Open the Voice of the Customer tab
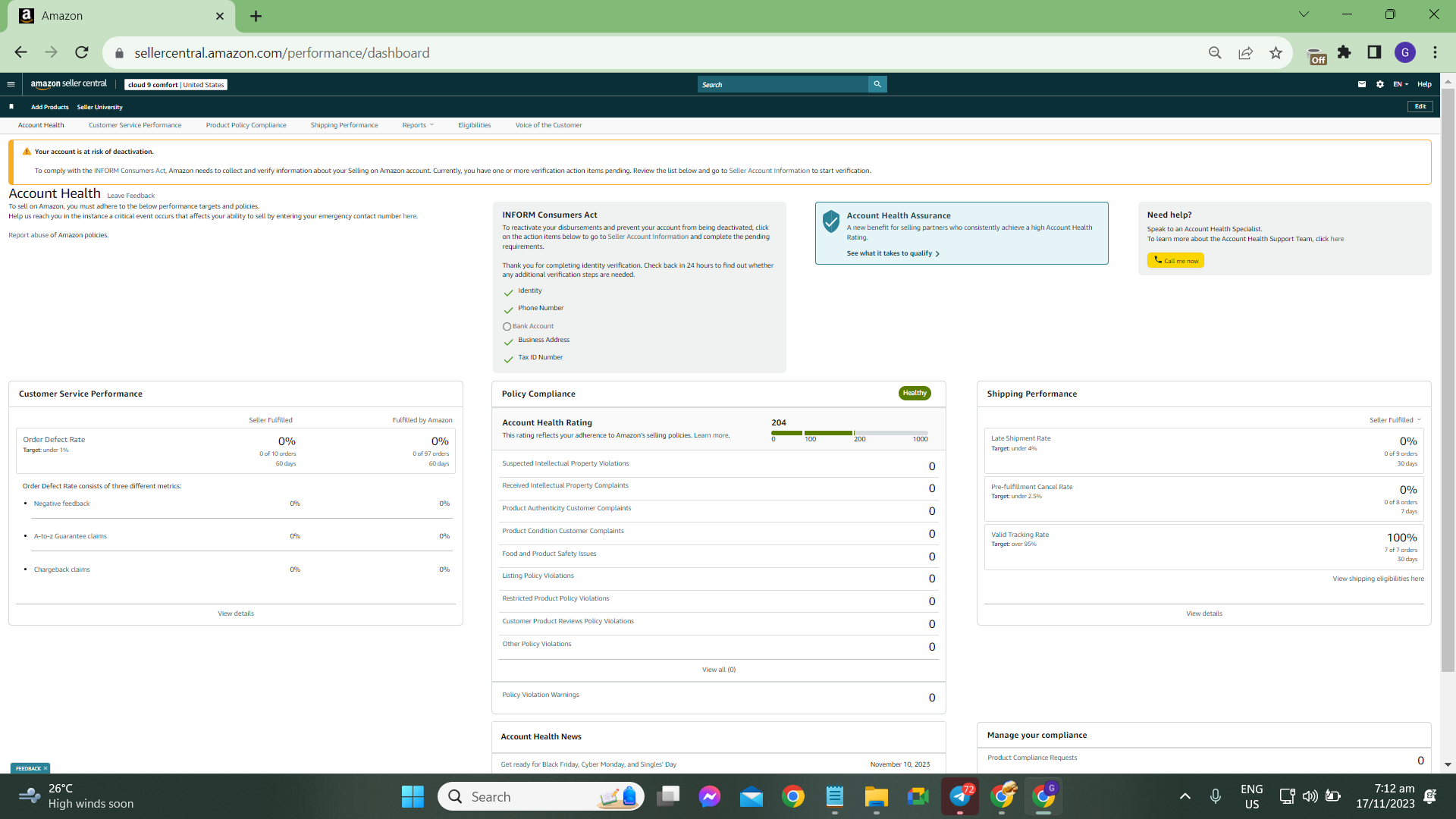Image resolution: width=1456 pixels, height=819 pixels. coord(549,125)
